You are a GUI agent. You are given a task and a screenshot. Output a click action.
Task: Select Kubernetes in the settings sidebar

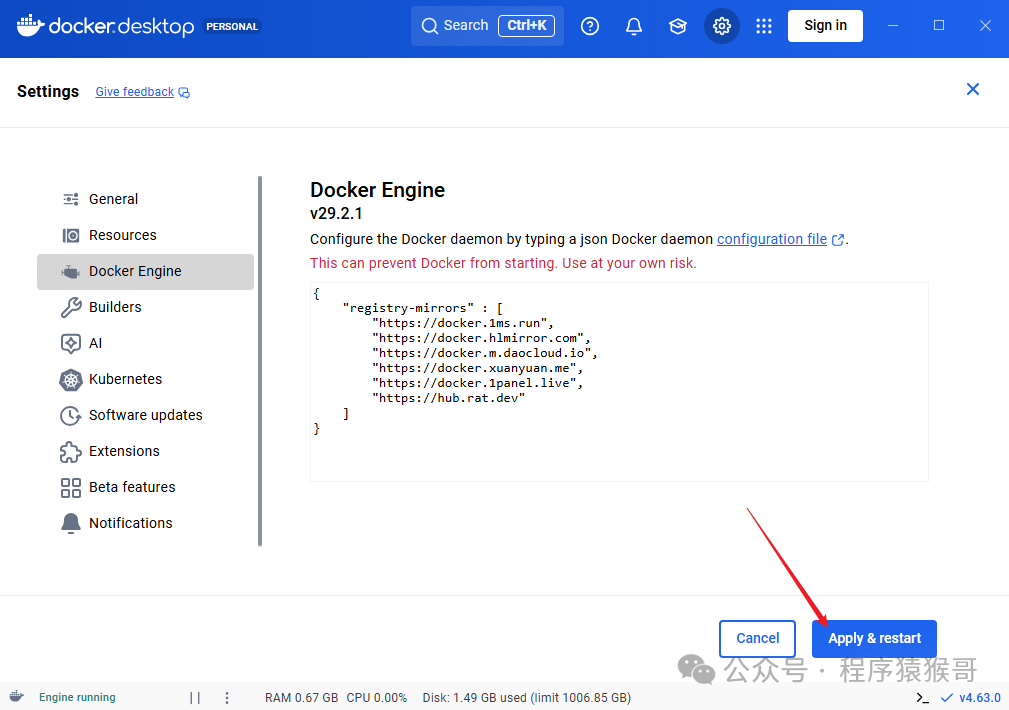(x=125, y=379)
